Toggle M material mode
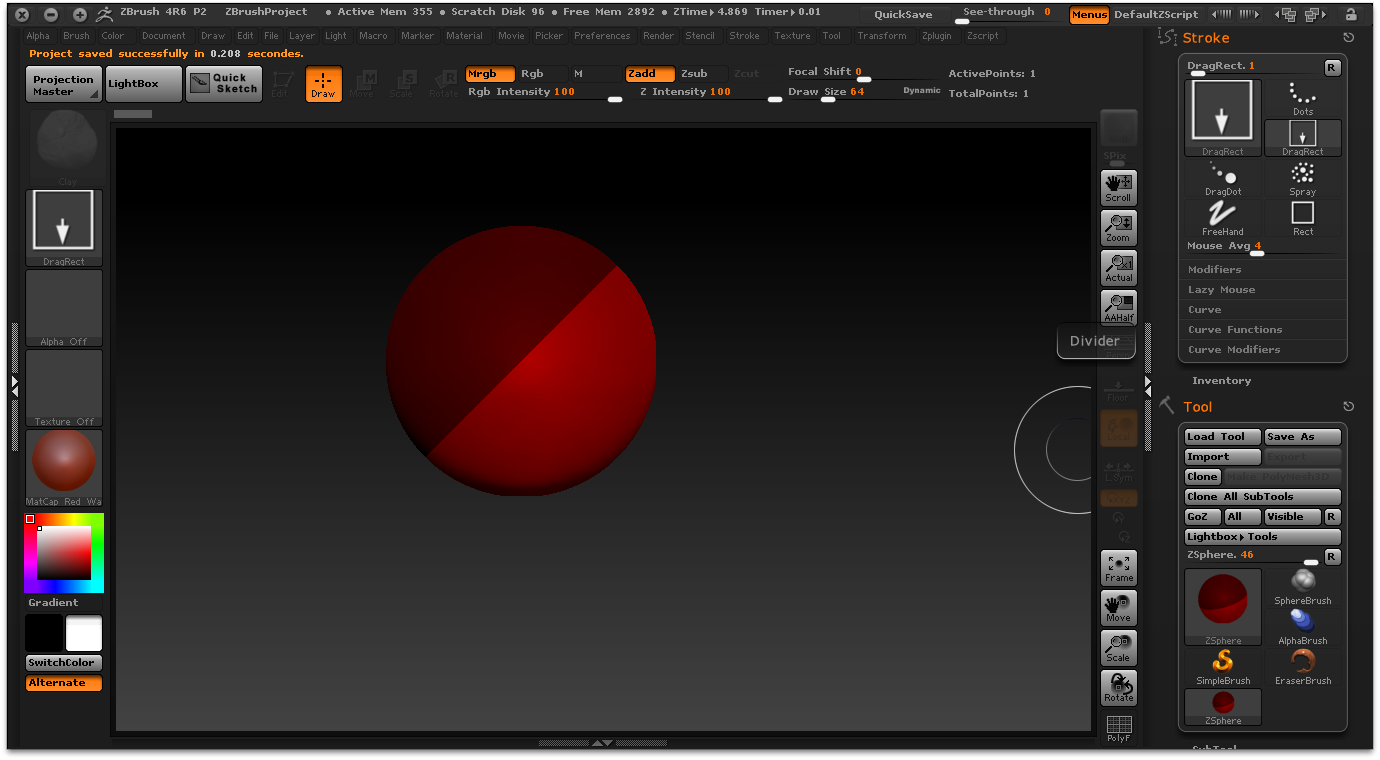The height and width of the screenshot is (760, 1380). pos(596,74)
